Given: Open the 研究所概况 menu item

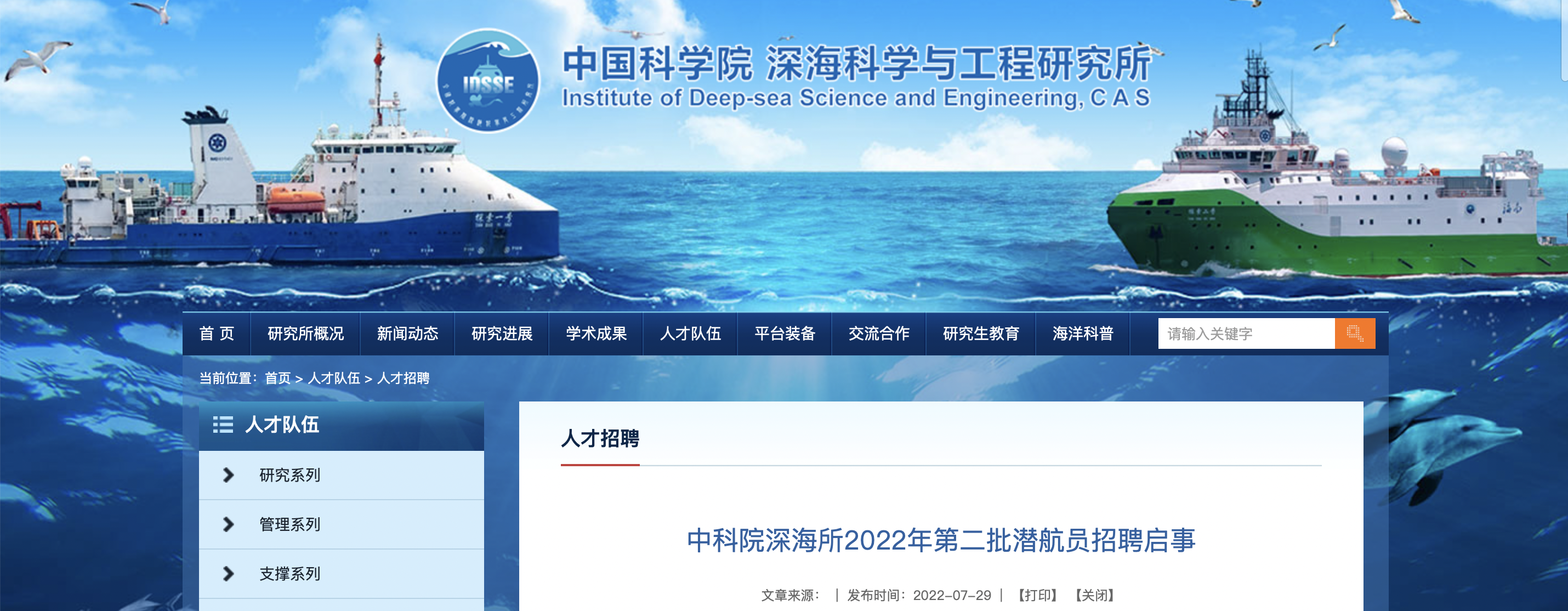Looking at the screenshot, I should pyautogui.click(x=305, y=334).
